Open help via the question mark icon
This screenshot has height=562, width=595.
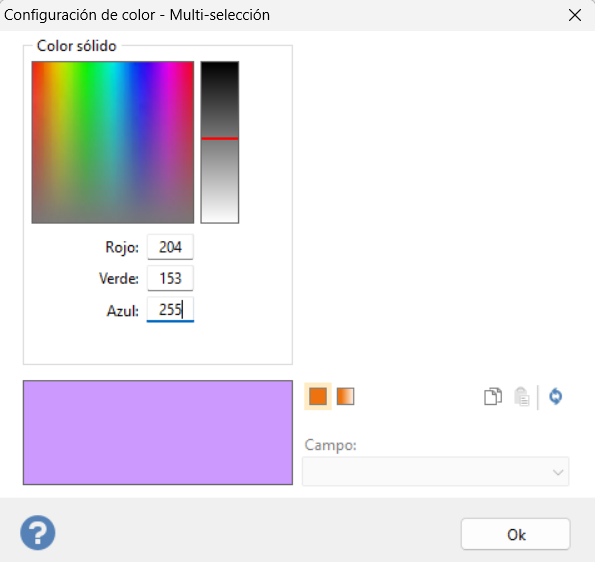pyautogui.click(x=38, y=533)
